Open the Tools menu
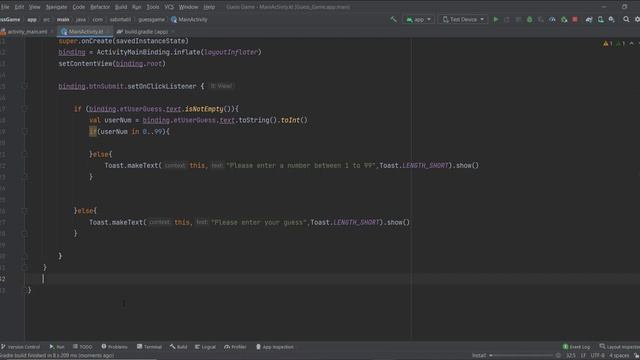Viewport: 640px width, 360px height. pos(153,7)
